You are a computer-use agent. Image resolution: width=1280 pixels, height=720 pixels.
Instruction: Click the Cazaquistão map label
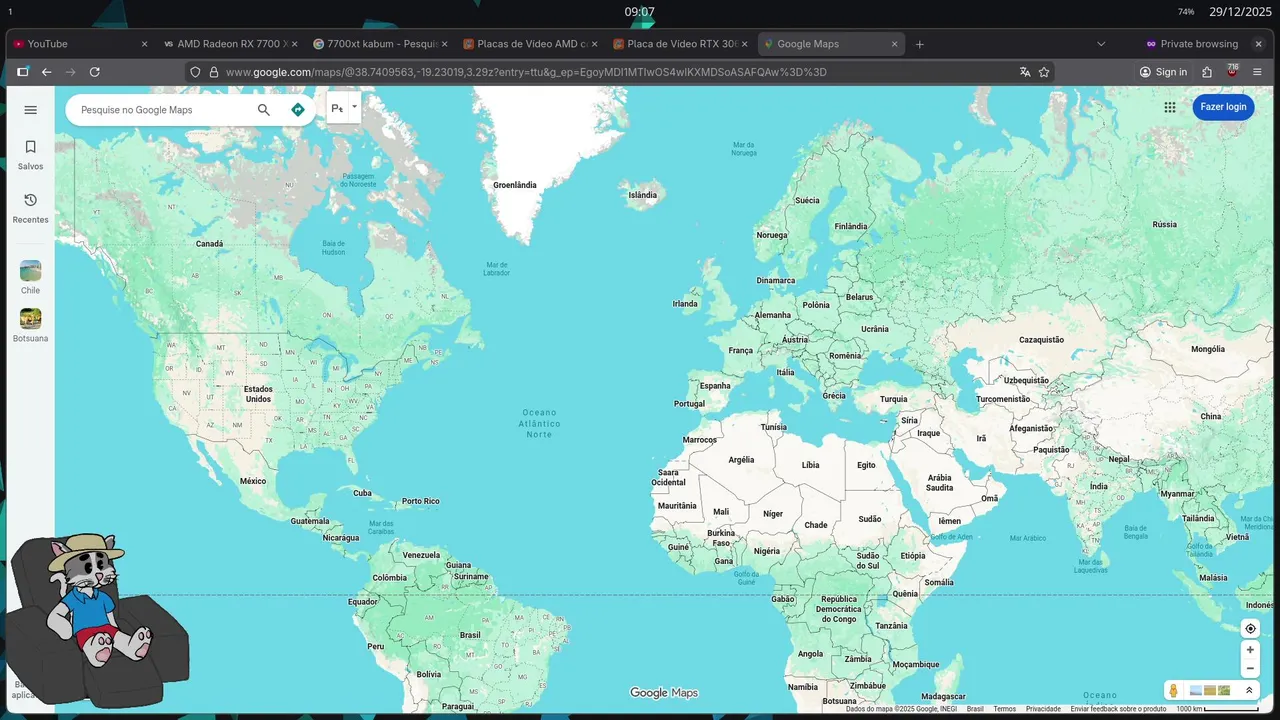[x=1041, y=340]
